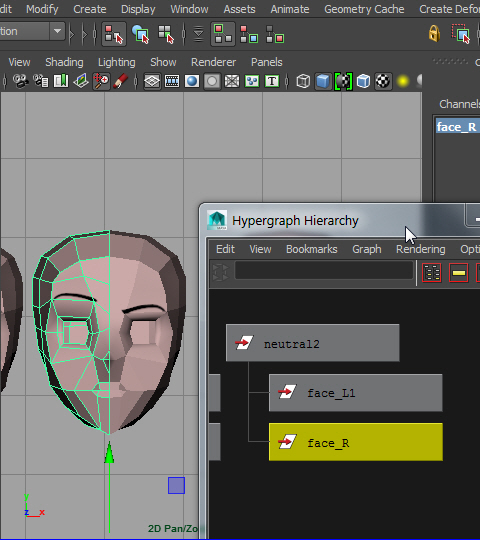Open the camera attributes icon

point(41,81)
